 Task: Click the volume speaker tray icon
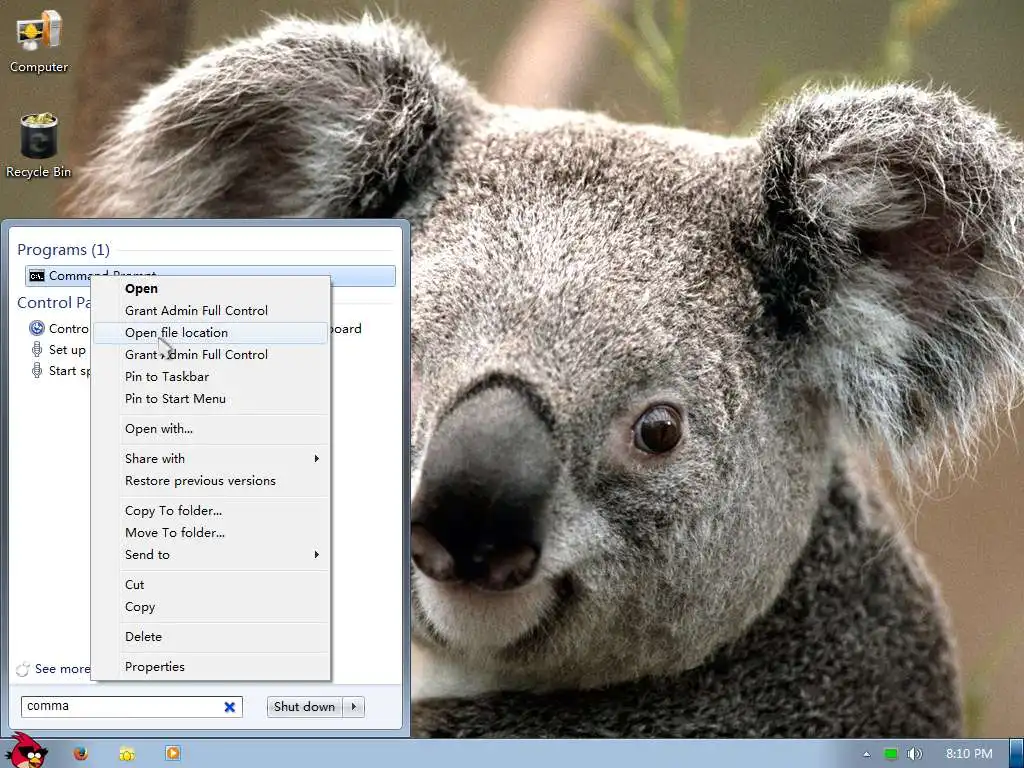click(914, 754)
